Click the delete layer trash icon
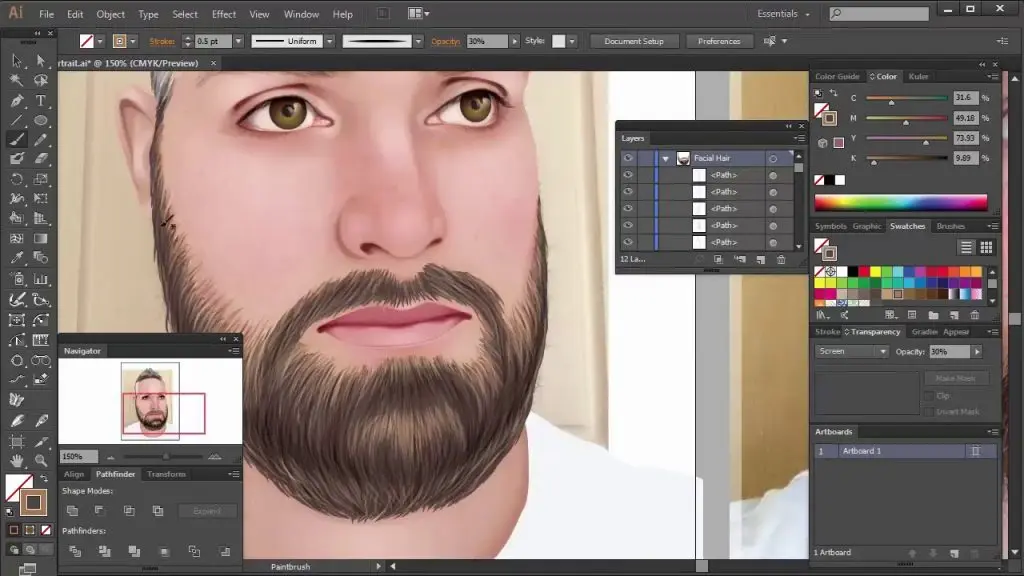This screenshot has height=576, width=1024. [x=781, y=260]
